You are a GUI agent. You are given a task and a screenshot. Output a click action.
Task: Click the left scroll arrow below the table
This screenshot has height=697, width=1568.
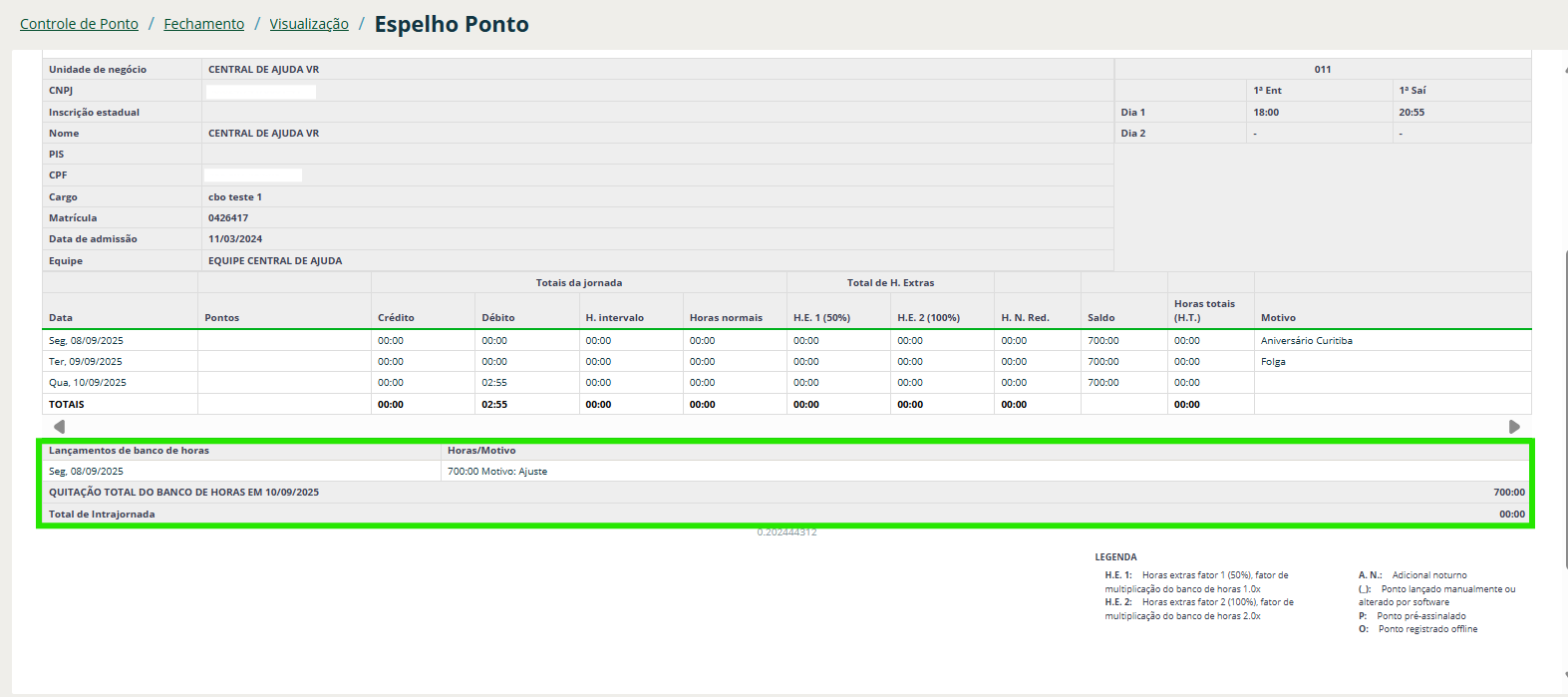pyautogui.click(x=59, y=427)
